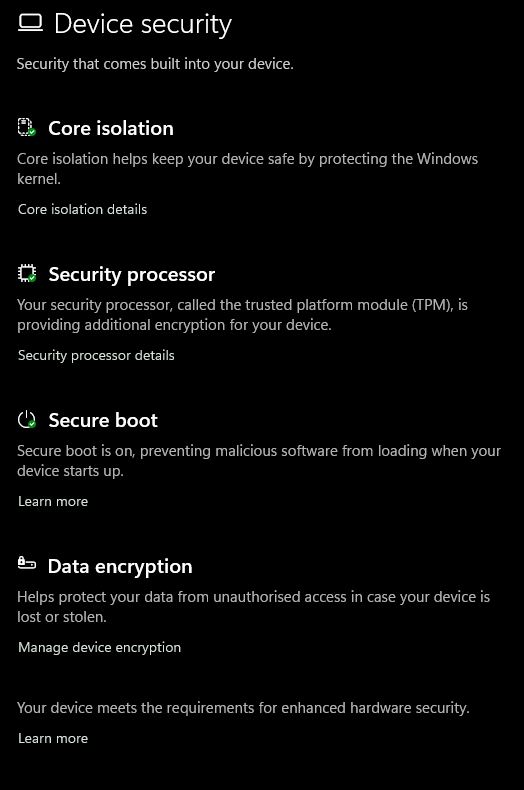Image resolution: width=524 pixels, height=790 pixels.
Task: Click the Secure boot power icon
Action: click(x=27, y=420)
